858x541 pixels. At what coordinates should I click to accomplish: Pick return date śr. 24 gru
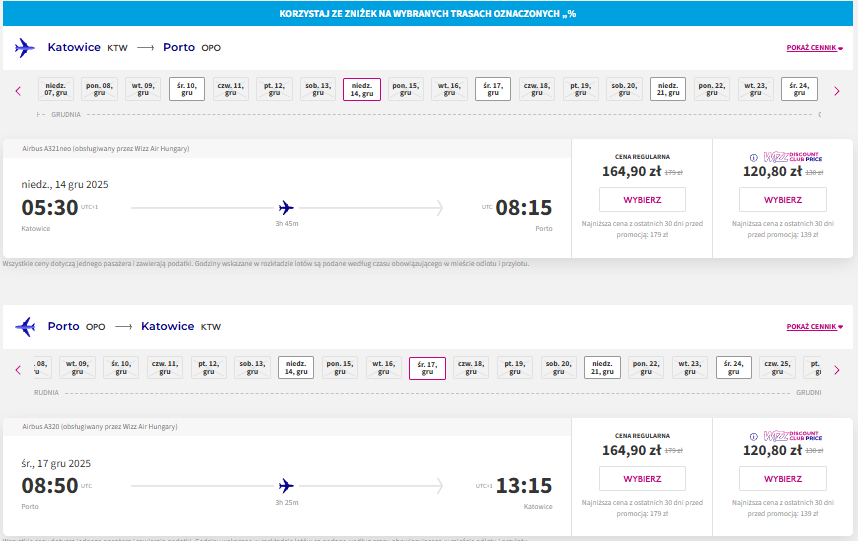pos(733,368)
